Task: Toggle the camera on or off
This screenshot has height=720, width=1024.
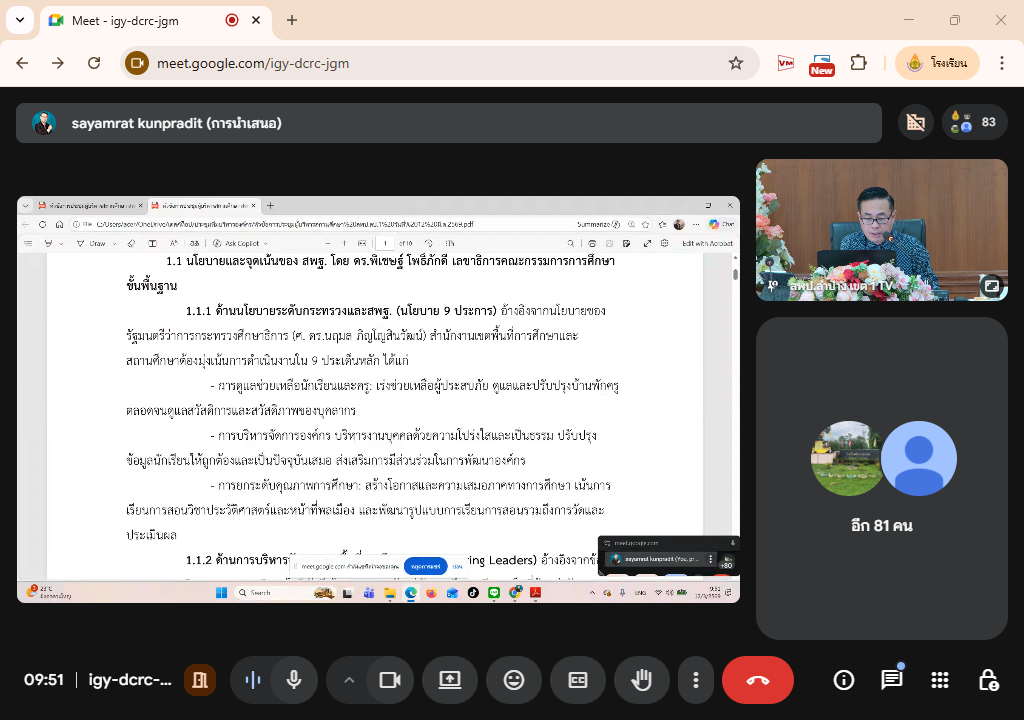Action: [x=389, y=680]
